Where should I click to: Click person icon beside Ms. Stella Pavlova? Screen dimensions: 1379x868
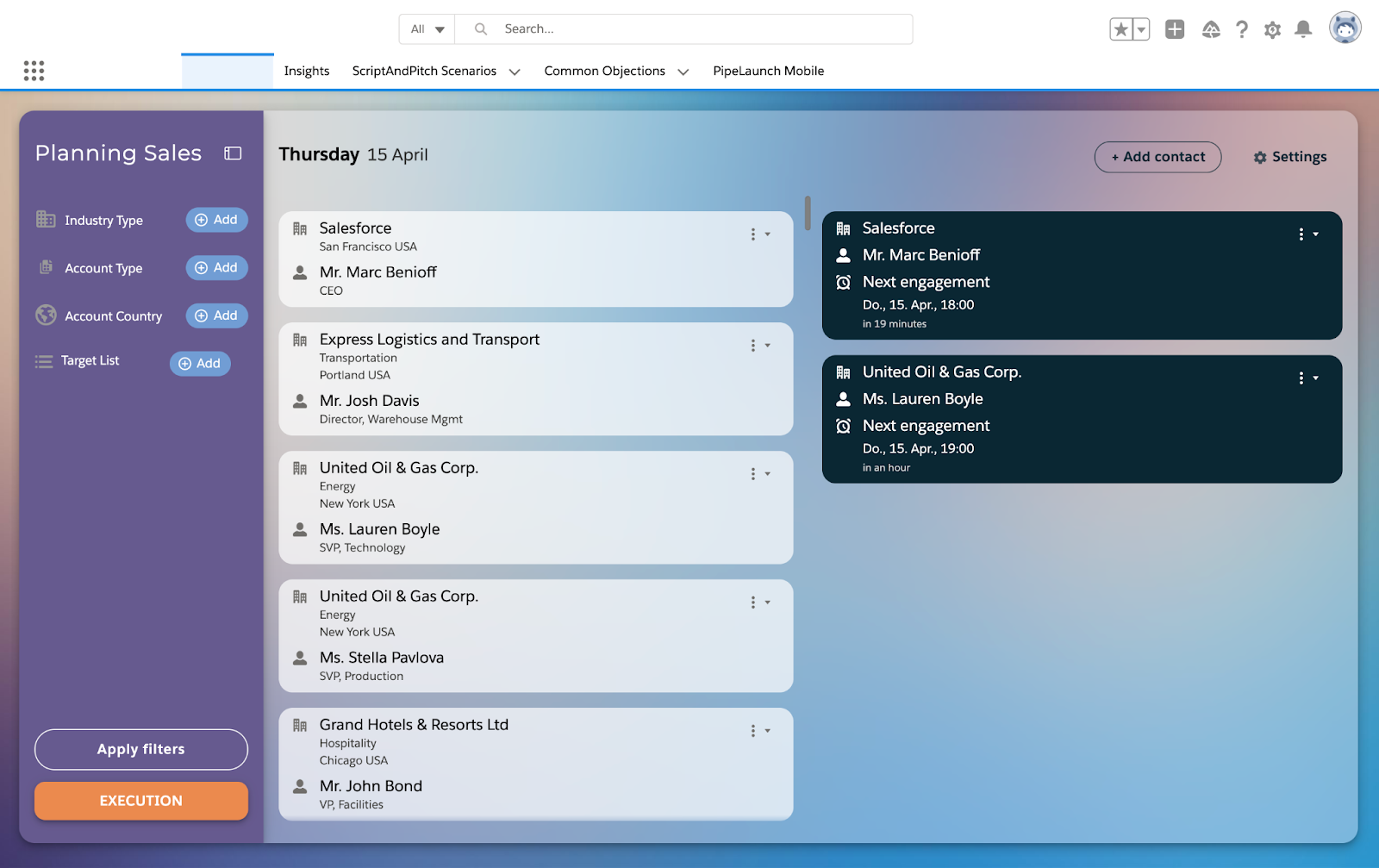300,658
